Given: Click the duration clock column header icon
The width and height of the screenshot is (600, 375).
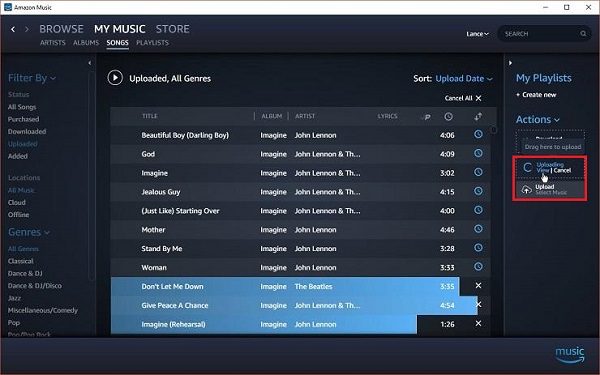Looking at the screenshot, I should click(x=448, y=116).
